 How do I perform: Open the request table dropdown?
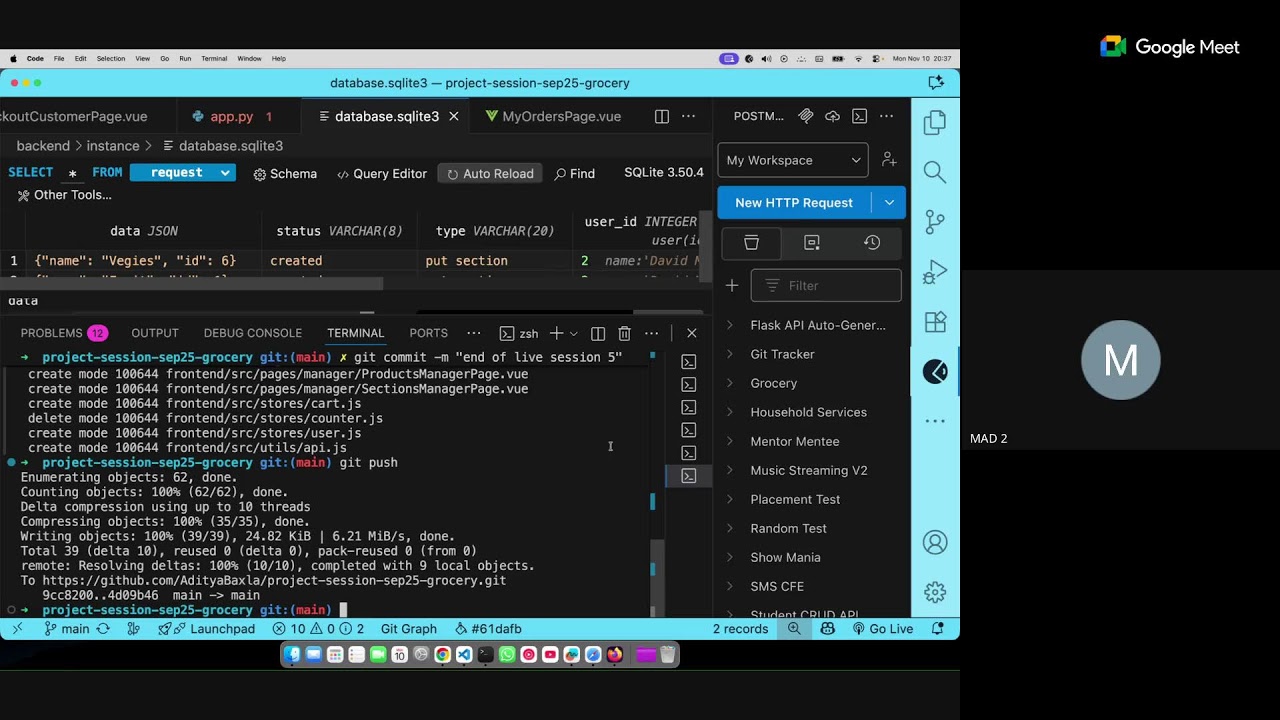183,173
